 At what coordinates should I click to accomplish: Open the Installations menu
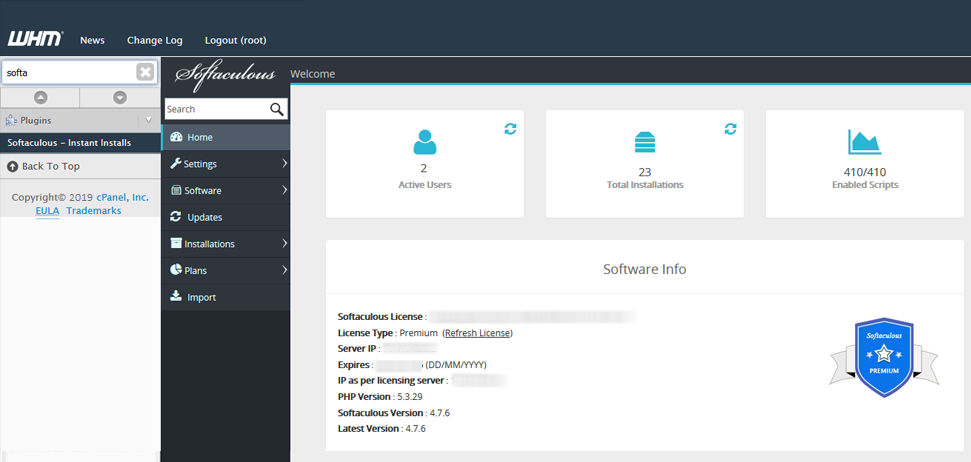click(x=225, y=244)
